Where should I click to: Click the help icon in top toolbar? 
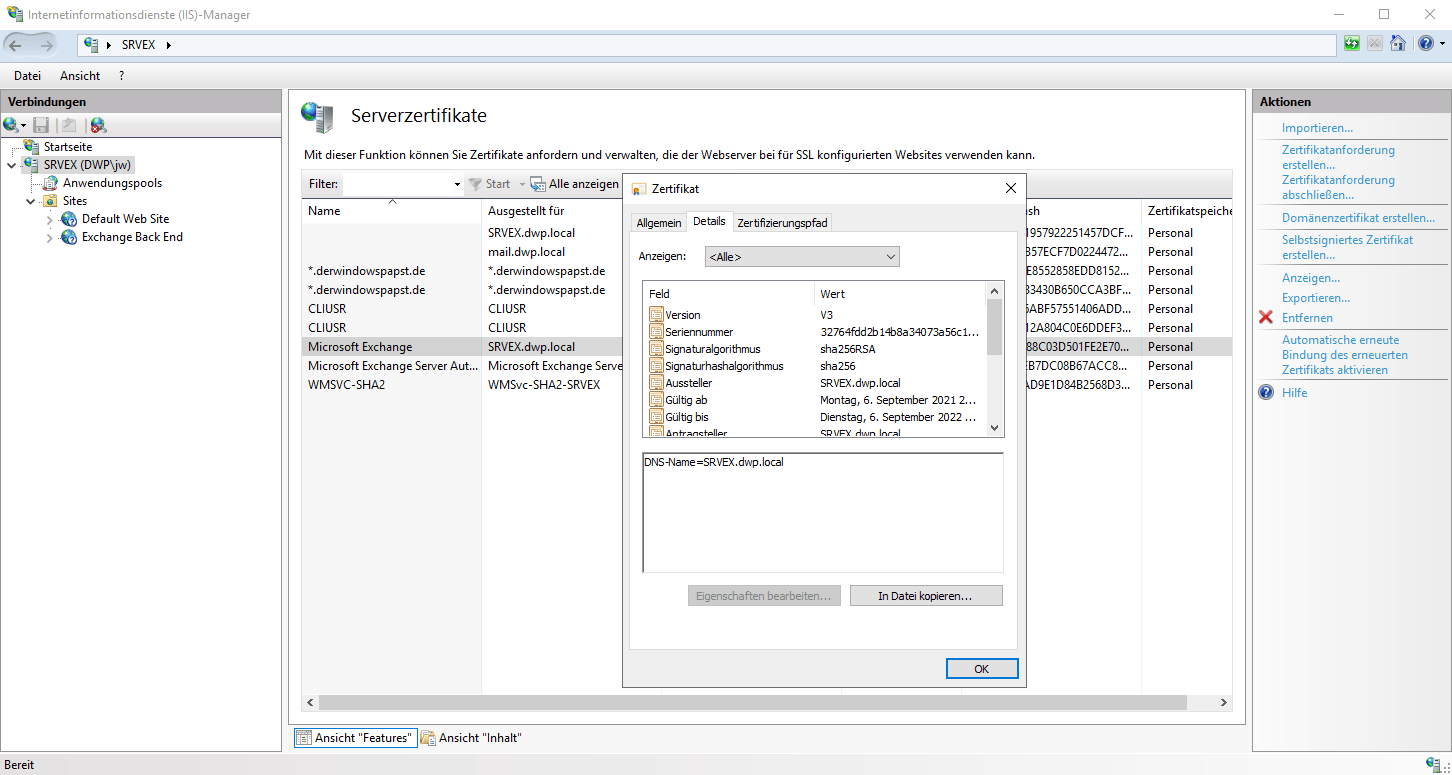click(x=1424, y=44)
